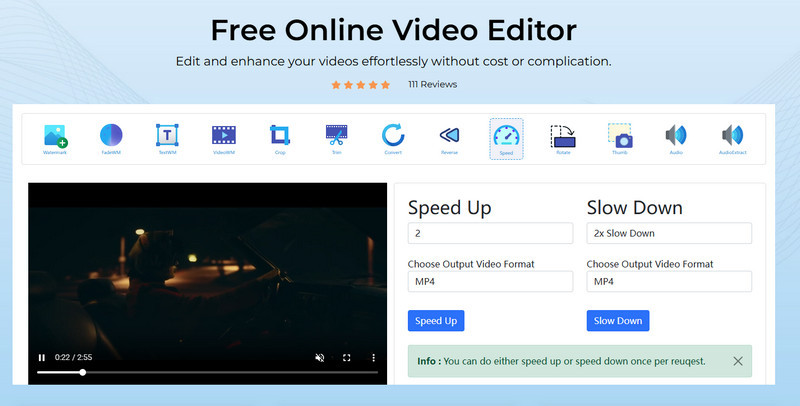
Task: Open the video player more options menu
Action: coord(373,358)
